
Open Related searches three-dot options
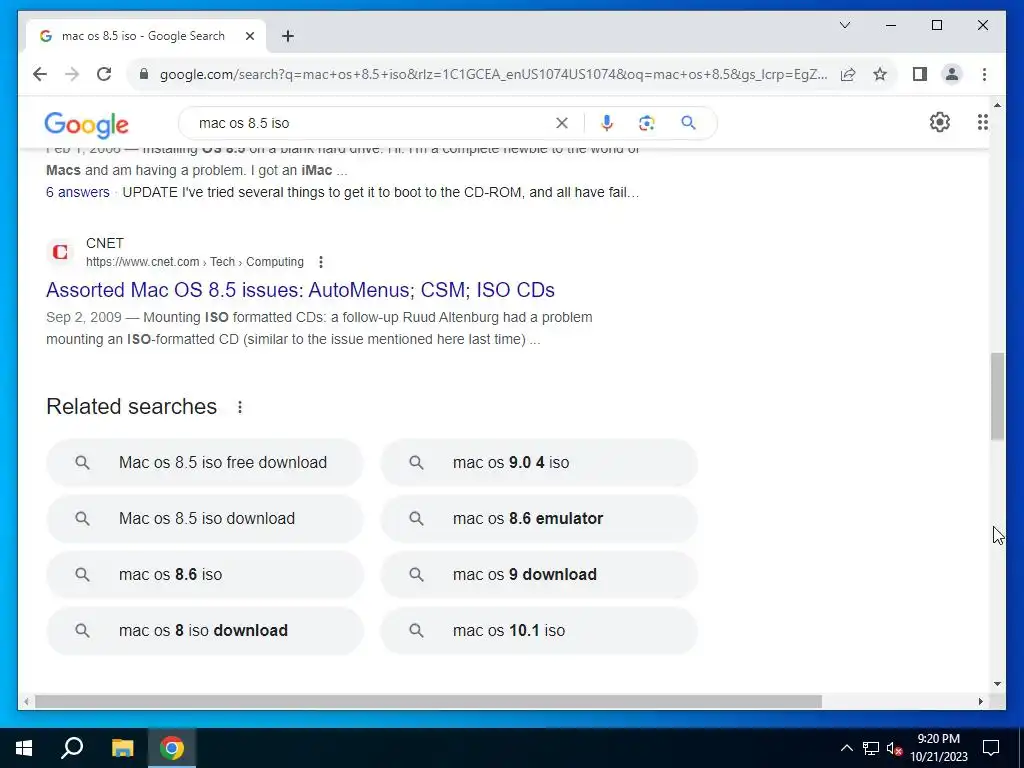(240, 407)
